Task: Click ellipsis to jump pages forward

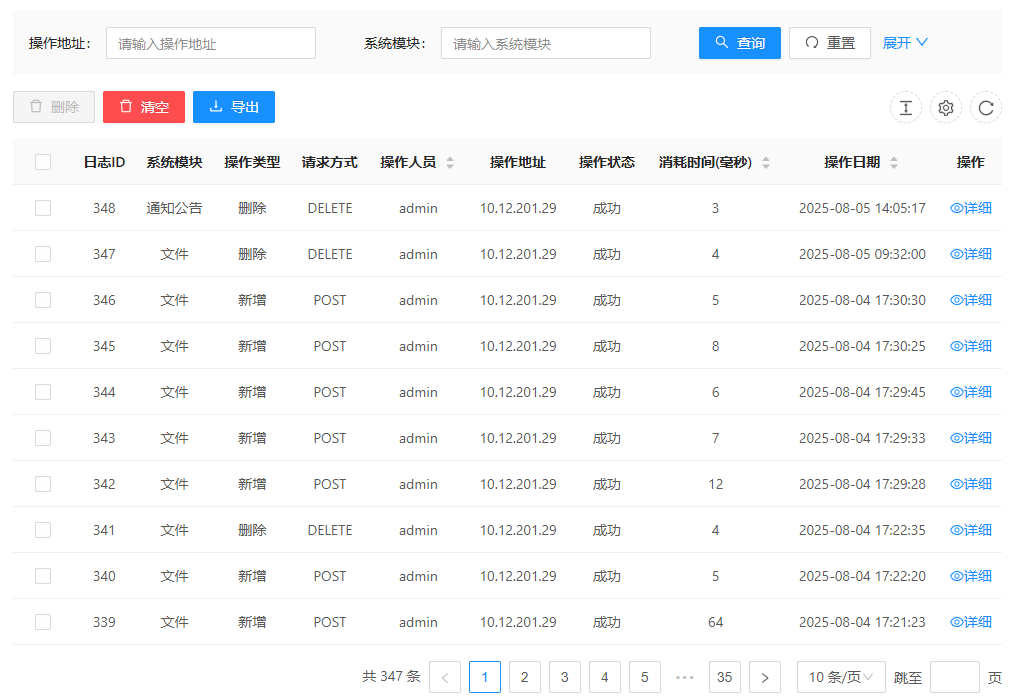Action: click(x=685, y=677)
